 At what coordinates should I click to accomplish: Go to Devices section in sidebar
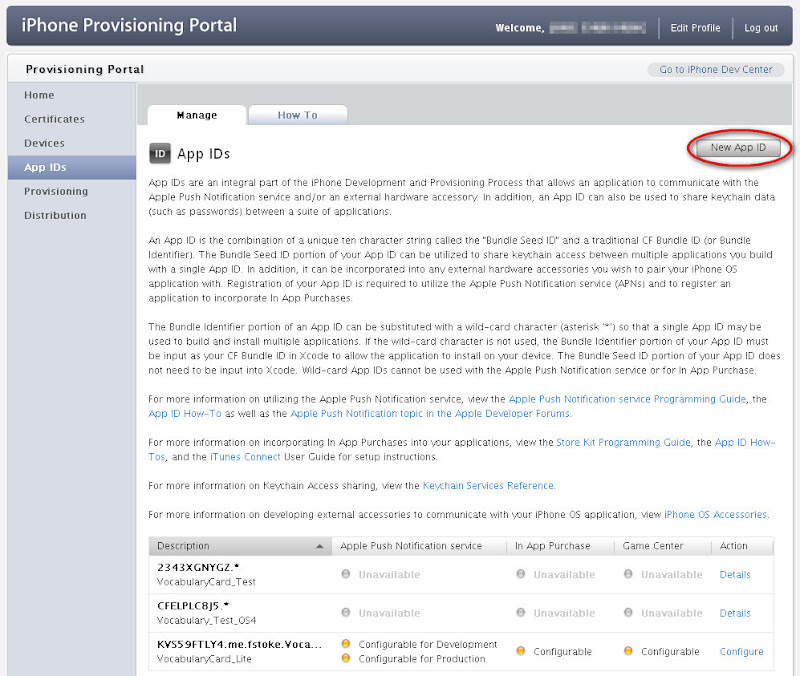44,143
